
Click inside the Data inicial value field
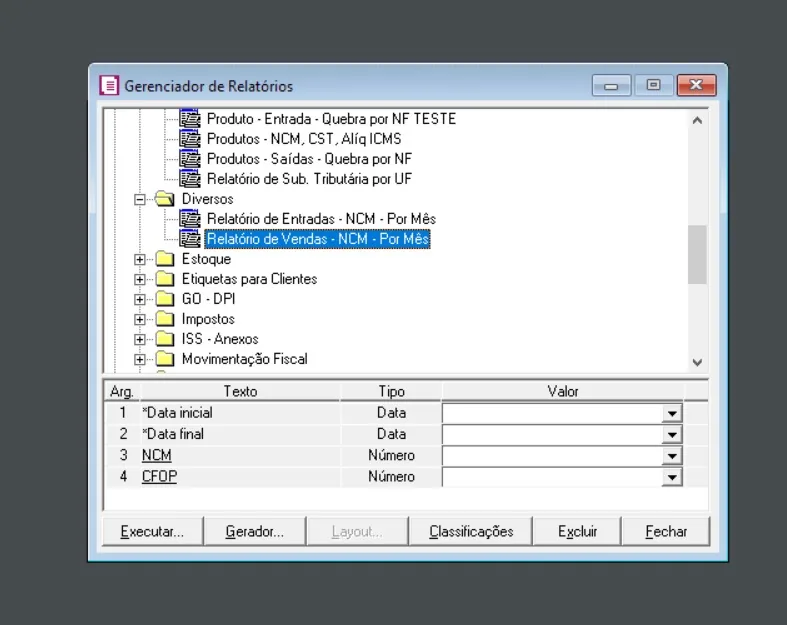(x=552, y=414)
